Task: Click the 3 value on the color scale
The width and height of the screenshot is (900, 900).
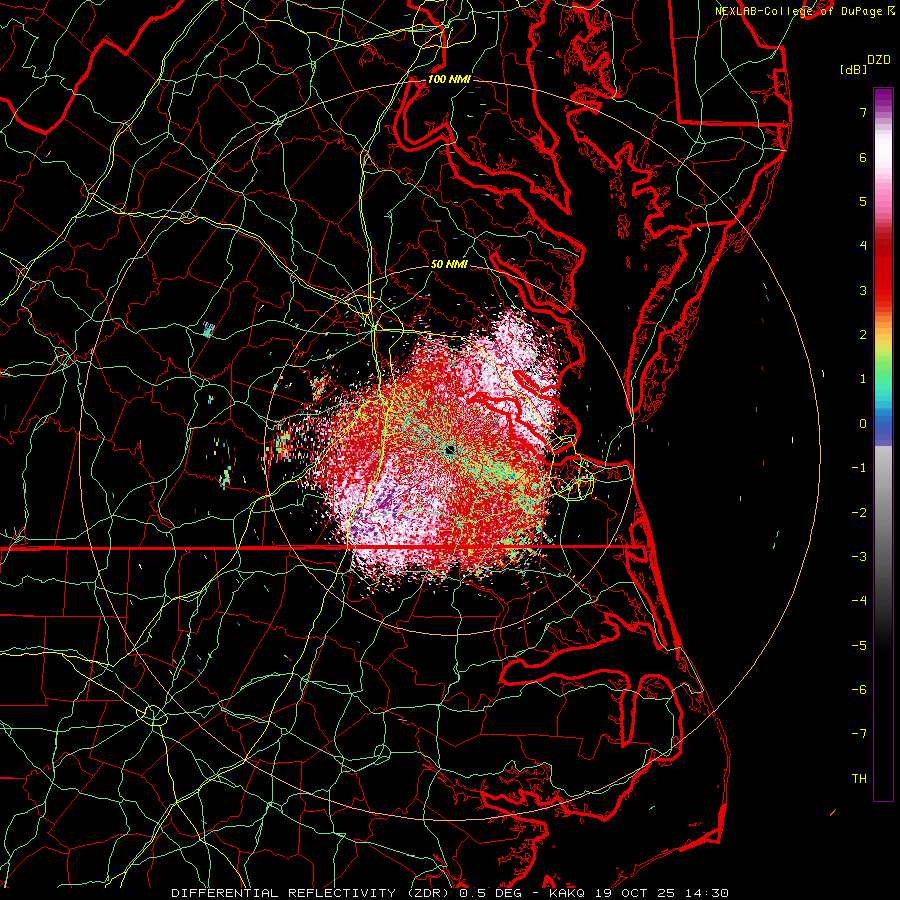Action: 863,290
